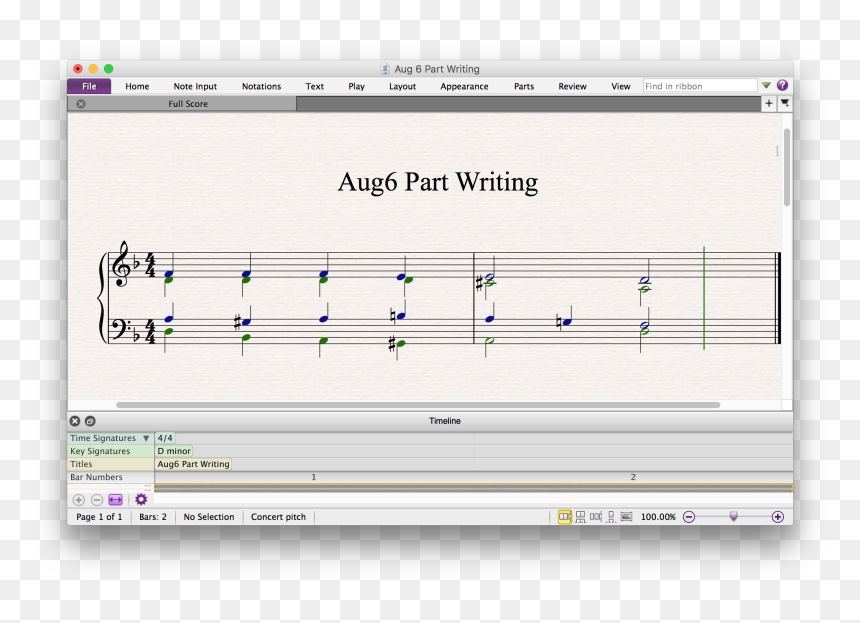Click the zoom slider handle
This screenshot has height=623, width=860.
click(733, 516)
